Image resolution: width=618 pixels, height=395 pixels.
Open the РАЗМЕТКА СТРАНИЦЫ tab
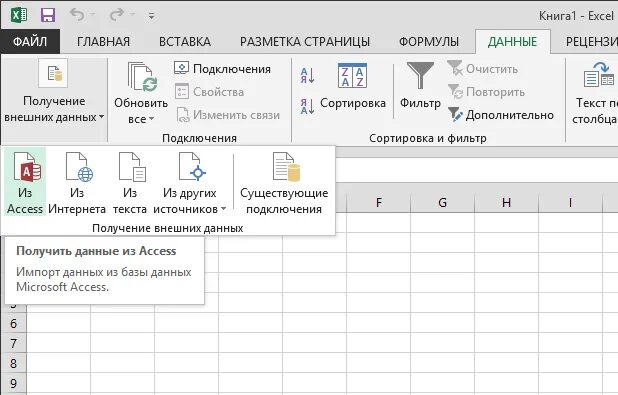pos(305,41)
